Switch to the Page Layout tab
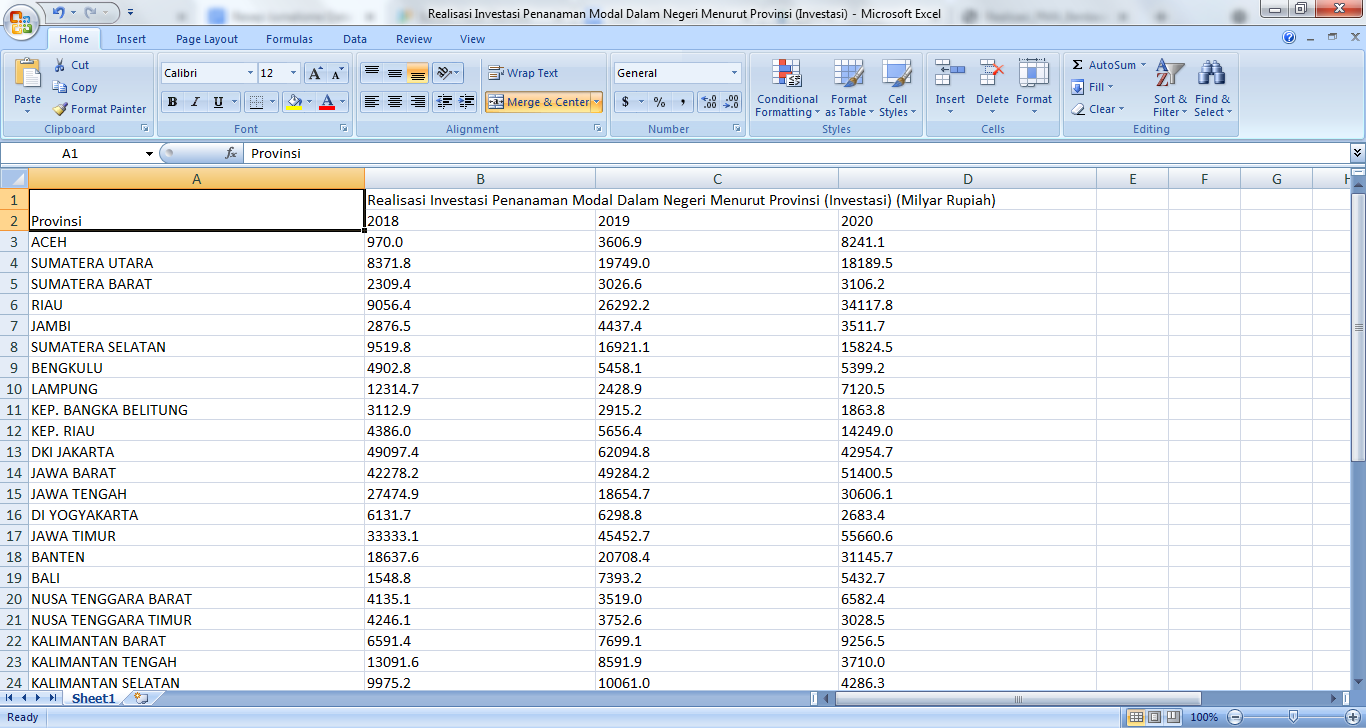 (x=207, y=39)
